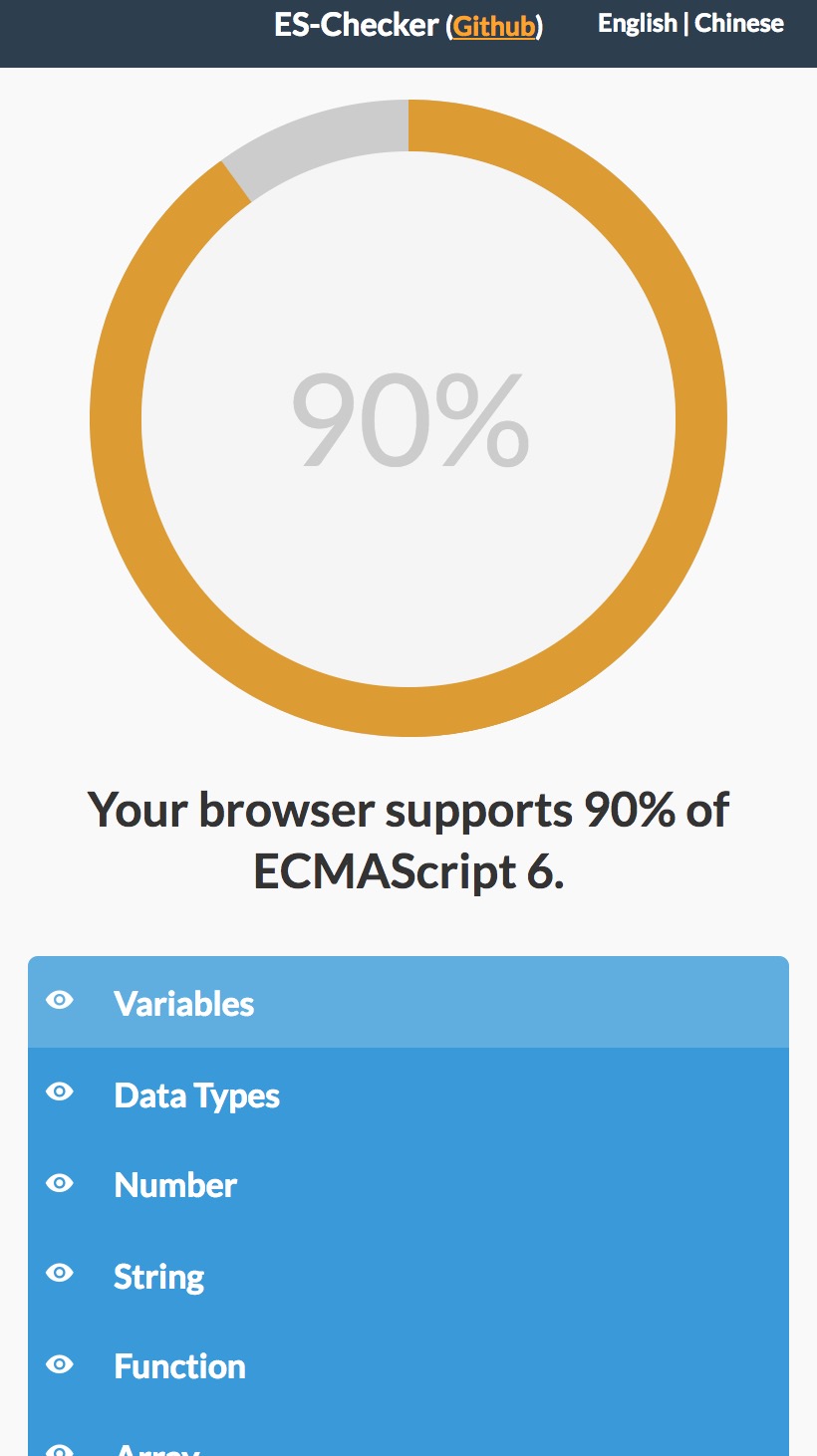Open the Github link in header
This screenshot has width=817, height=1456.
[494, 27]
